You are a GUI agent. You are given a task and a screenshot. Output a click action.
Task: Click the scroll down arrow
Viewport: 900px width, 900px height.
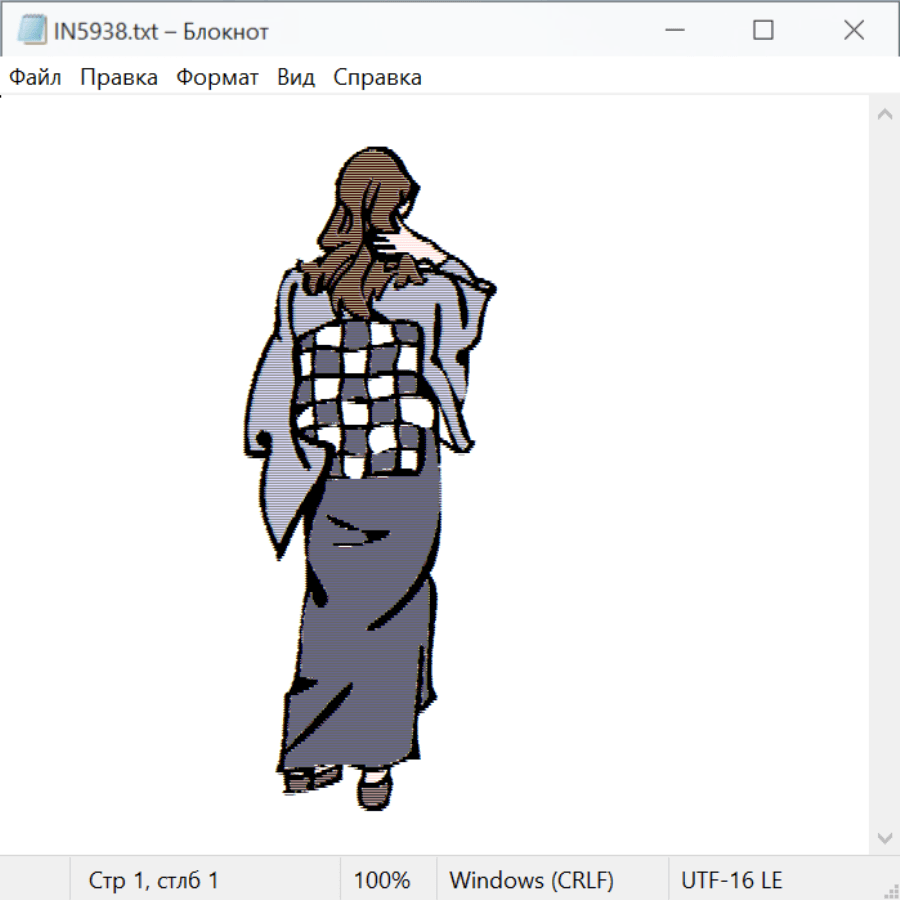coord(884,837)
